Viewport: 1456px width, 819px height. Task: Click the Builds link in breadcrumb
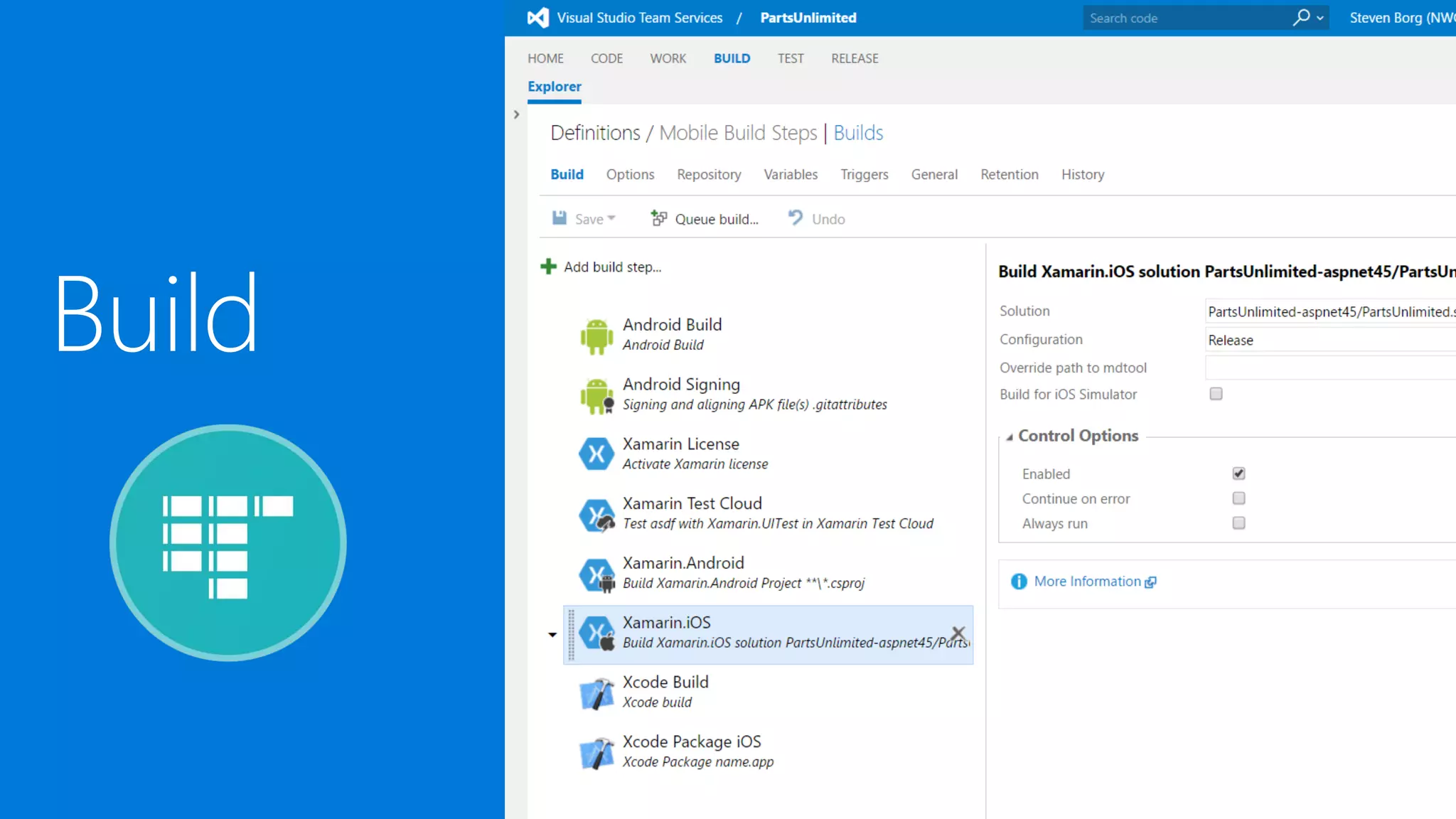pyautogui.click(x=857, y=133)
